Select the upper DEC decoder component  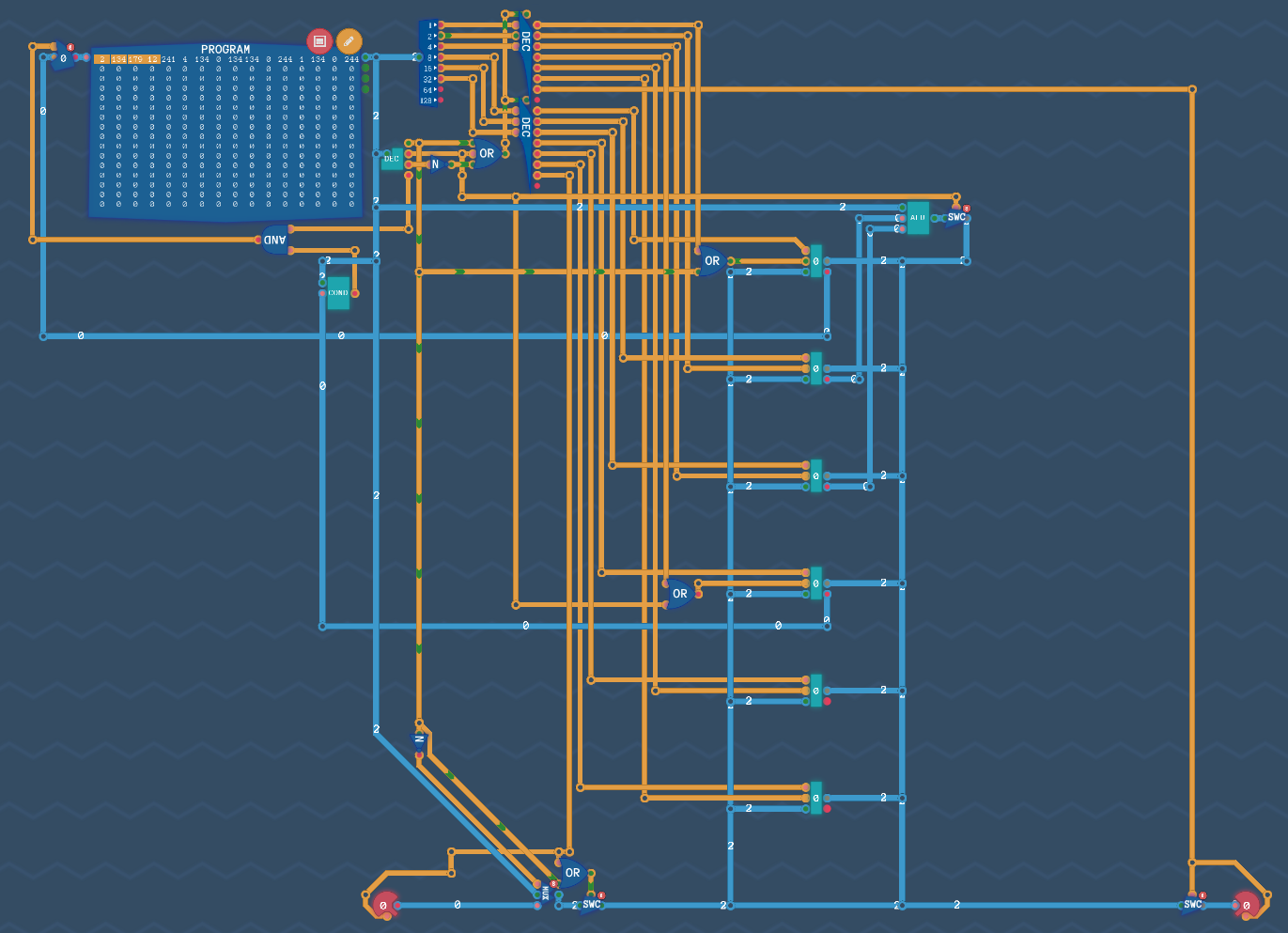tap(524, 47)
